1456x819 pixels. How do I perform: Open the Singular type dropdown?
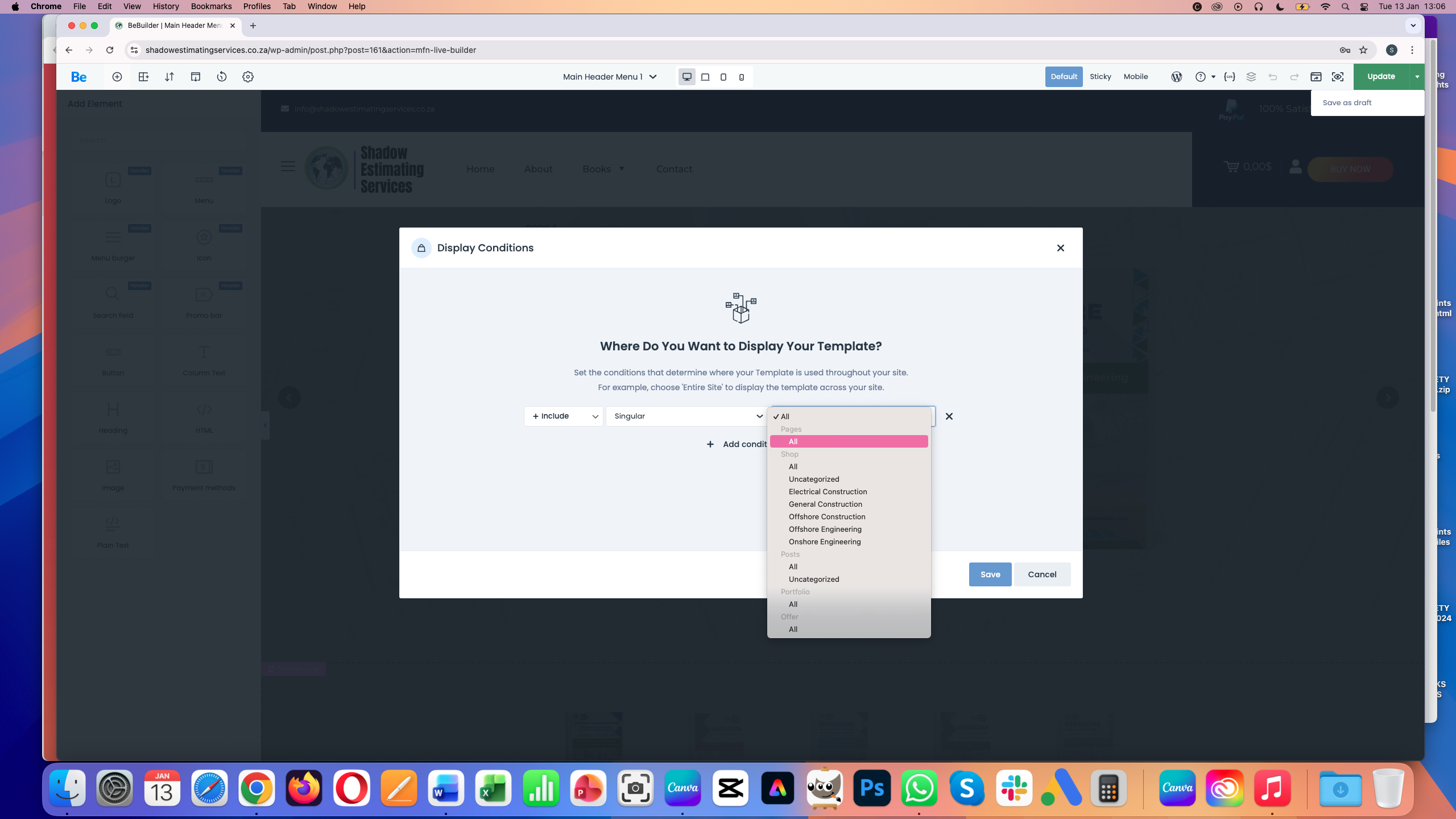click(686, 416)
